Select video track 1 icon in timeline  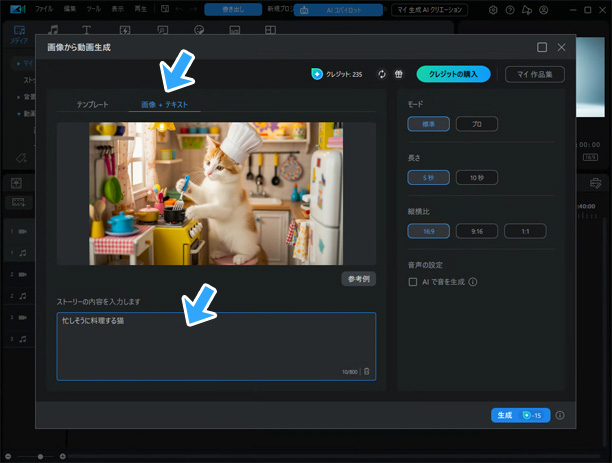[x=23, y=232]
